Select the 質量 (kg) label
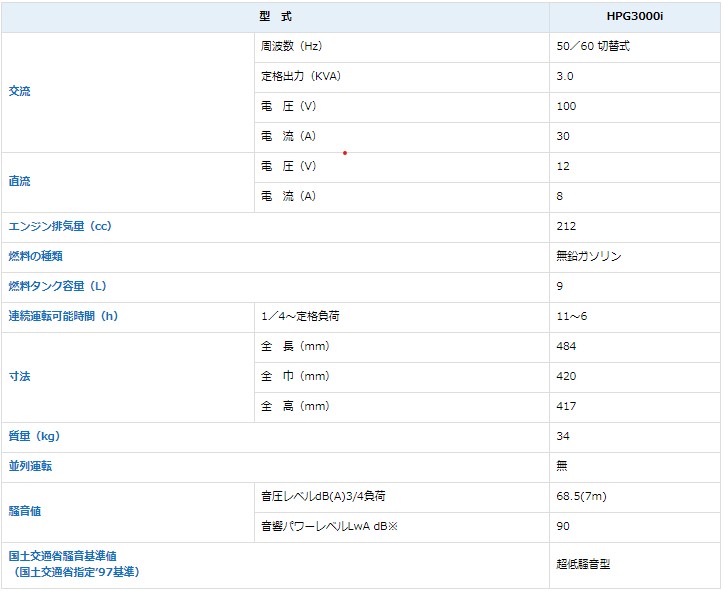The height and width of the screenshot is (591, 723). tap(34, 436)
